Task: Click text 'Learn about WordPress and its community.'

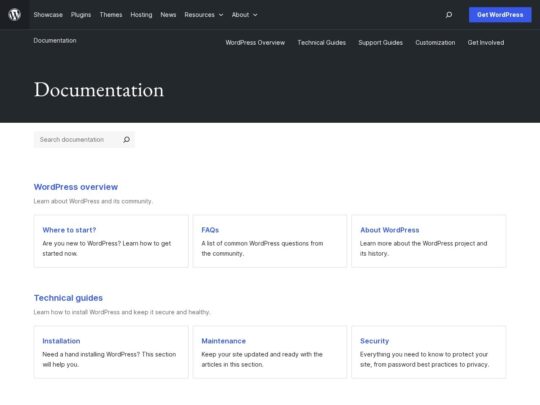Action: [x=93, y=201]
